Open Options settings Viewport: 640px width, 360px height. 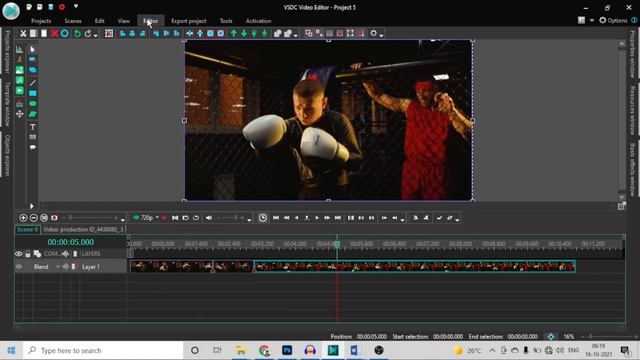click(613, 20)
